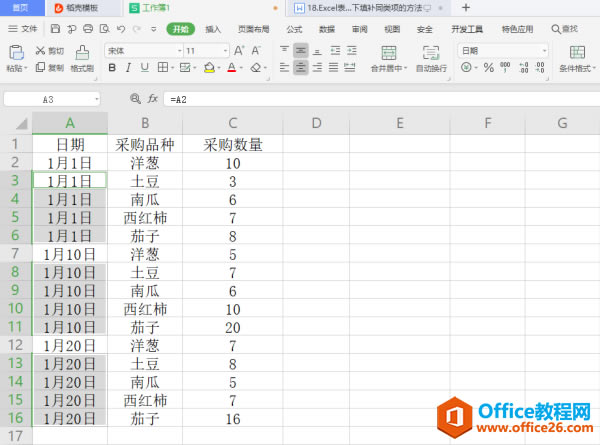The width and height of the screenshot is (600, 445).
Task: Switch to the View (视图) tab
Action: (x=392, y=29)
